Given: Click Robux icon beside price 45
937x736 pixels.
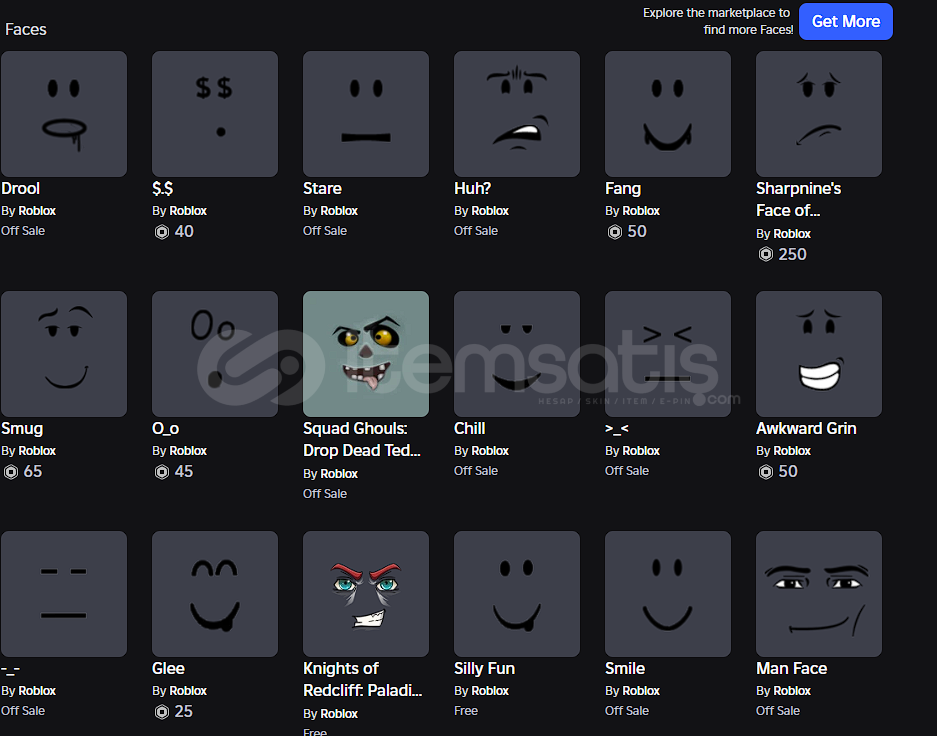Looking at the screenshot, I should point(162,472).
